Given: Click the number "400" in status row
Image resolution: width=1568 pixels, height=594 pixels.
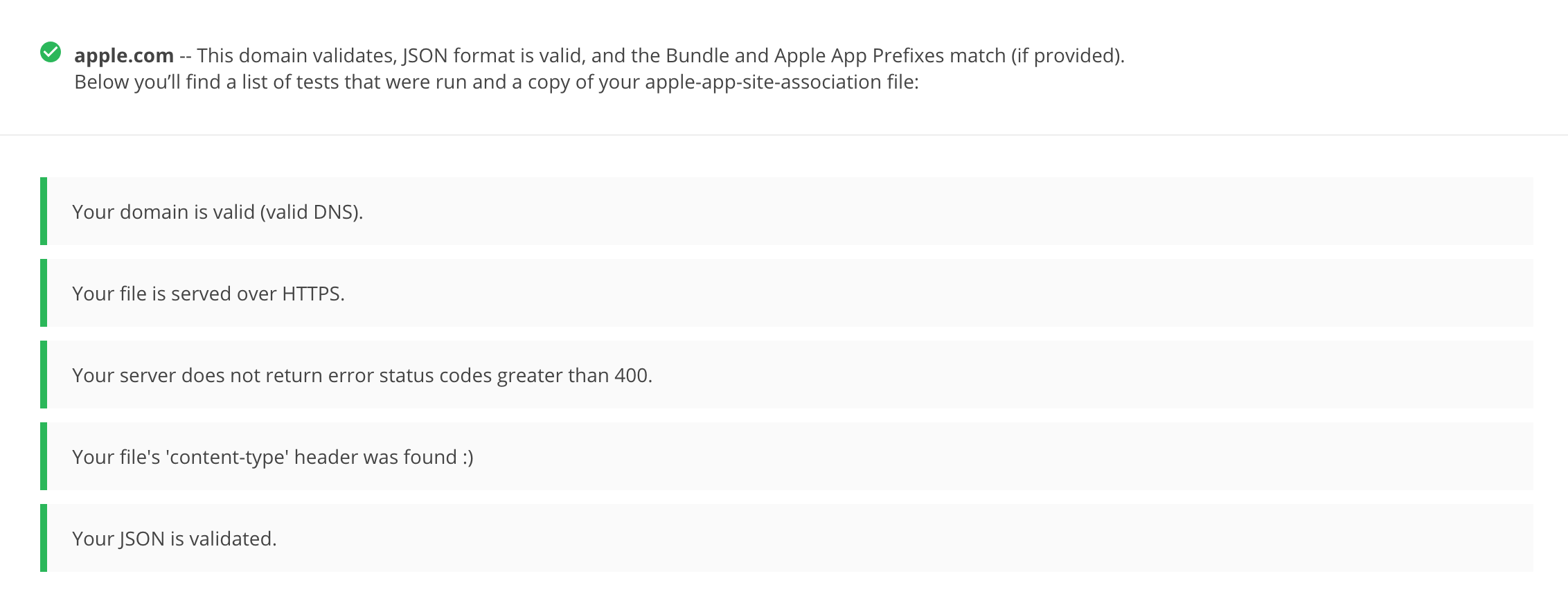Looking at the screenshot, I should 632,375.
